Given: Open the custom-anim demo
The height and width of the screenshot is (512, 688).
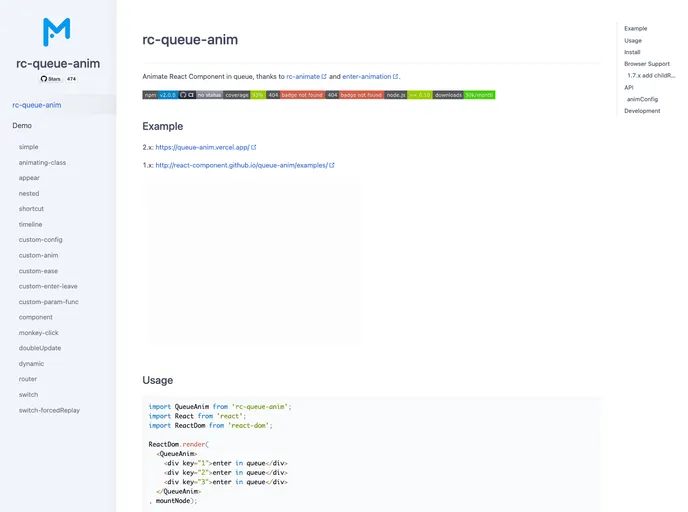Looking at the screenshot, I should click(x=38, y=255).
